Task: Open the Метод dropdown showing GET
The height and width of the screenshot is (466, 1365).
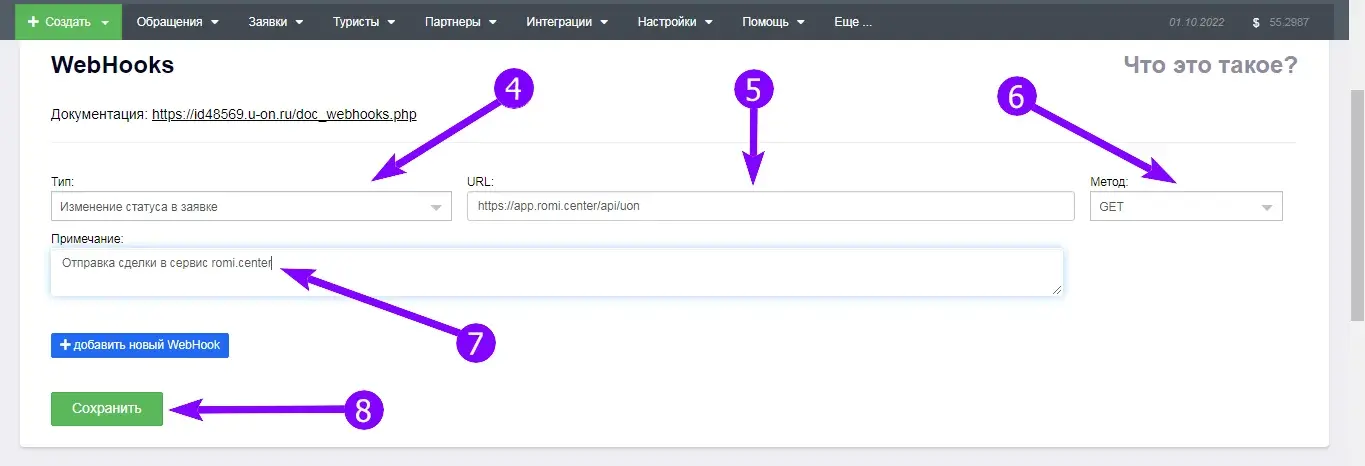Action: coord(1186,206)
